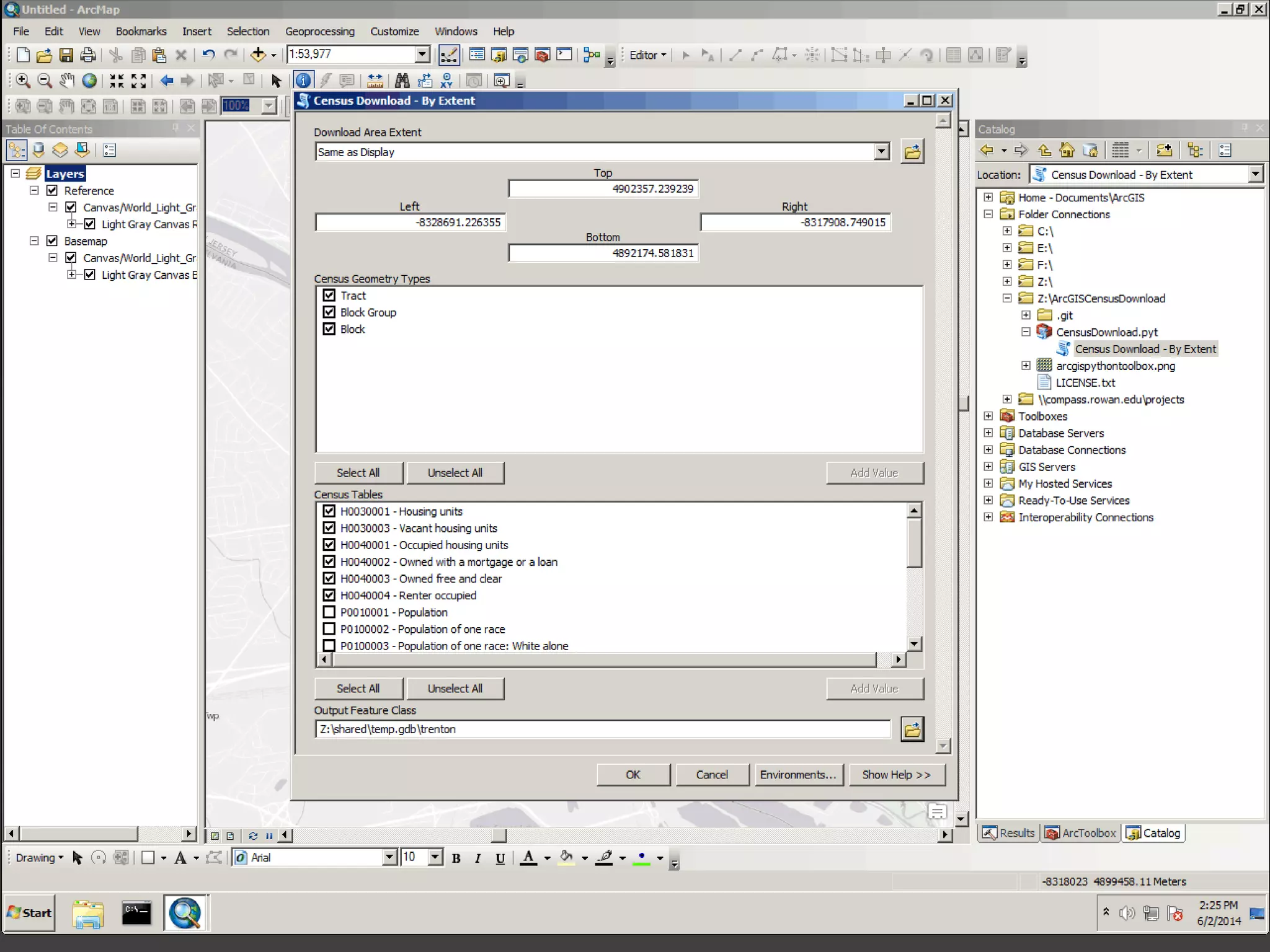Select the Identify tool
1270x952 pixels.
(x=303, y=81)
